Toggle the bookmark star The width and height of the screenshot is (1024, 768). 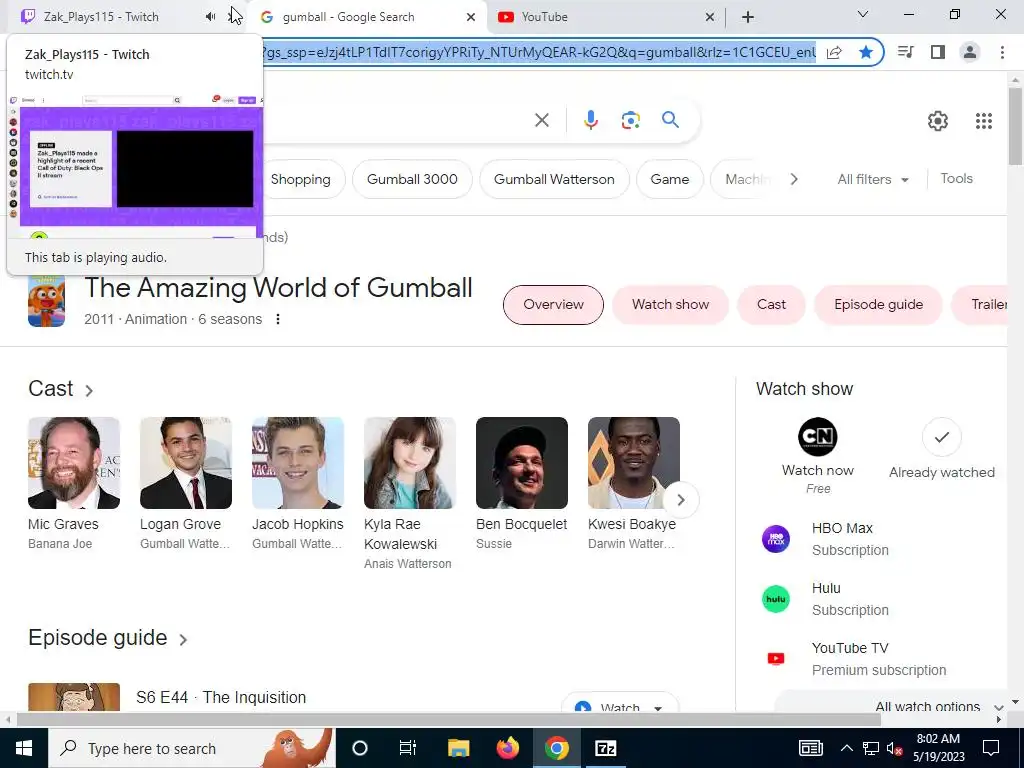866,52
